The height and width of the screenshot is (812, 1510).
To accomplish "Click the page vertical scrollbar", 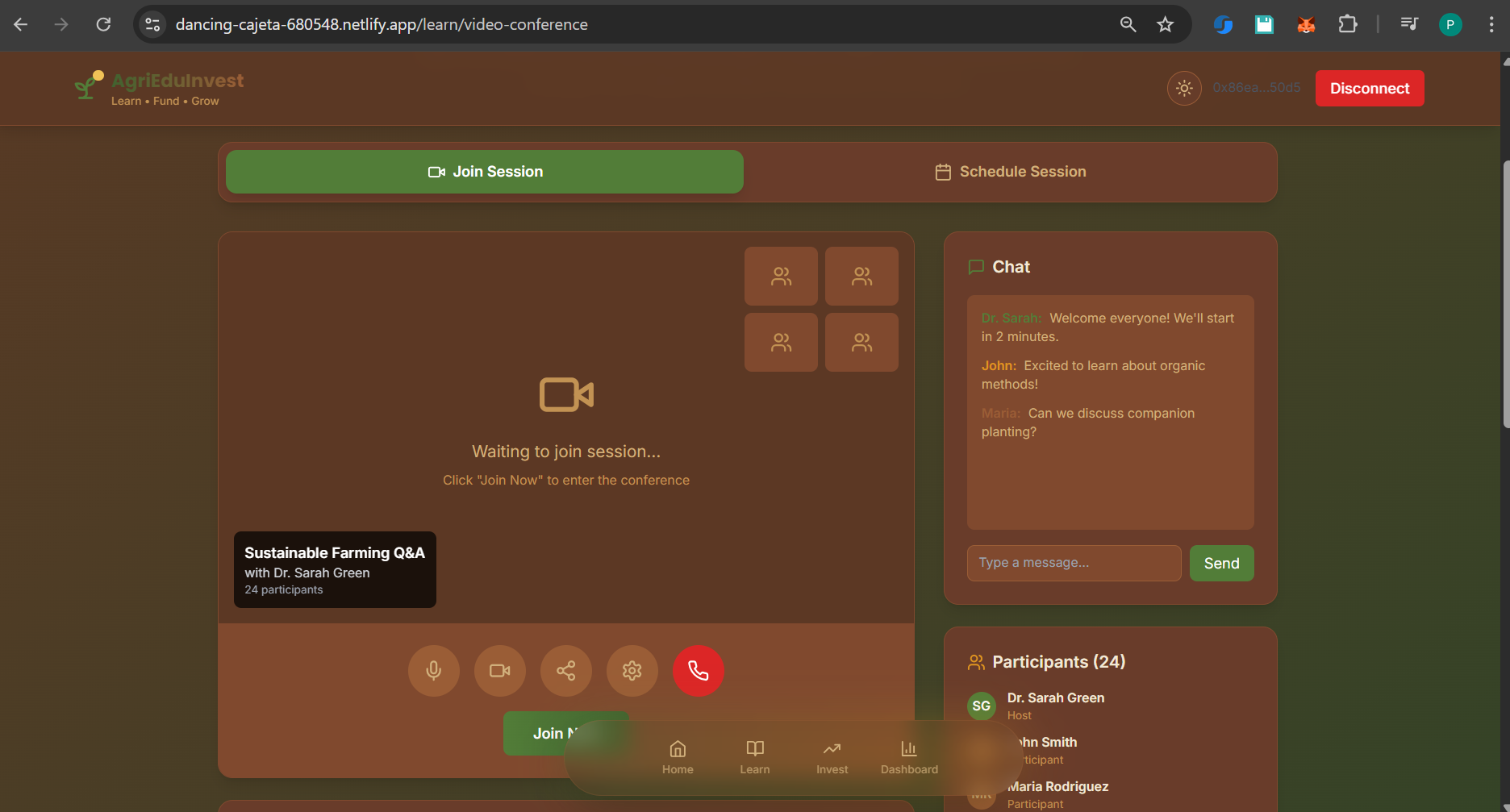I will click(1505, 294).
